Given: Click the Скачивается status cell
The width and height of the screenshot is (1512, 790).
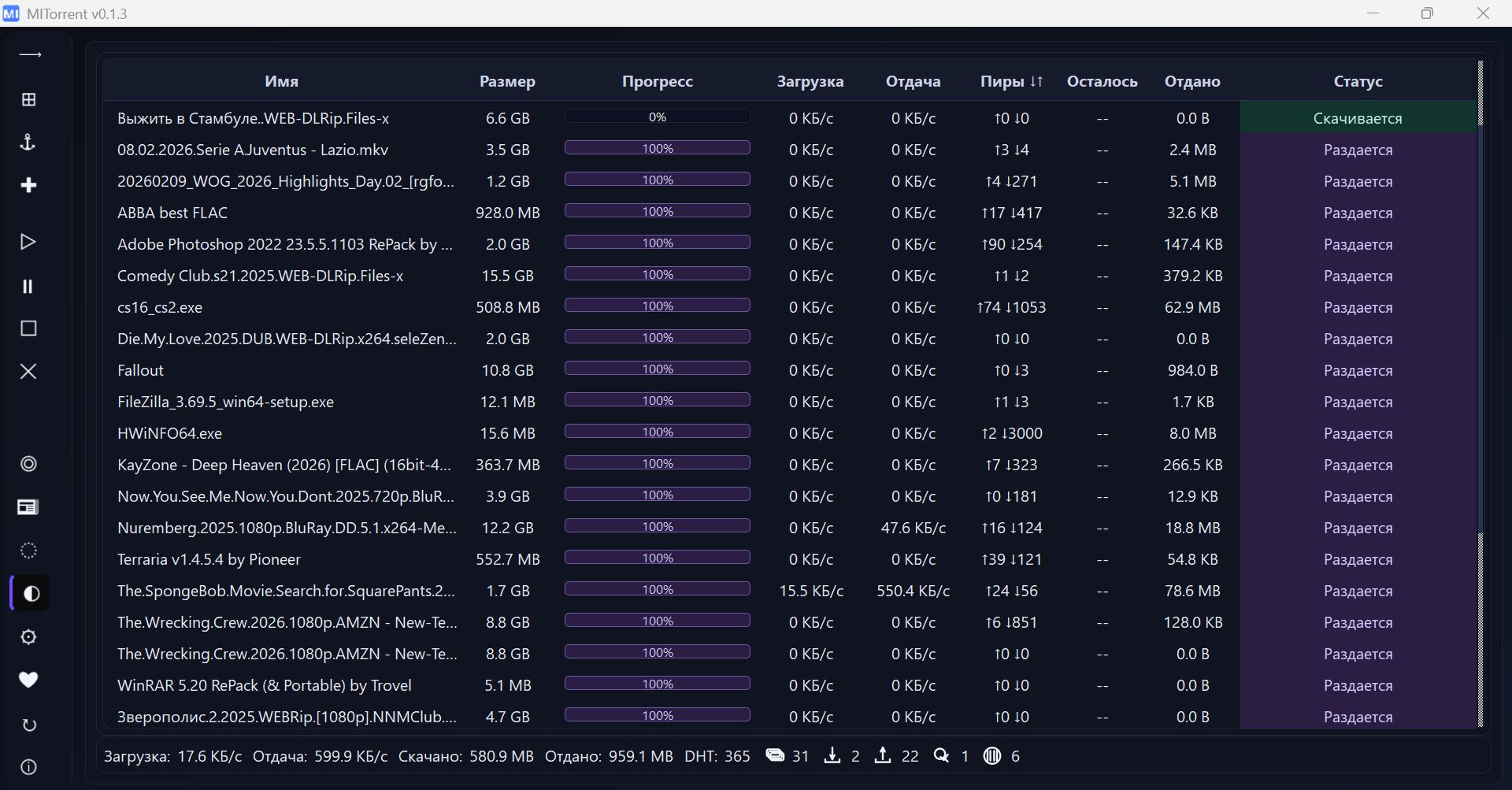Looking at the screenshot, I should coord(1358,118).
